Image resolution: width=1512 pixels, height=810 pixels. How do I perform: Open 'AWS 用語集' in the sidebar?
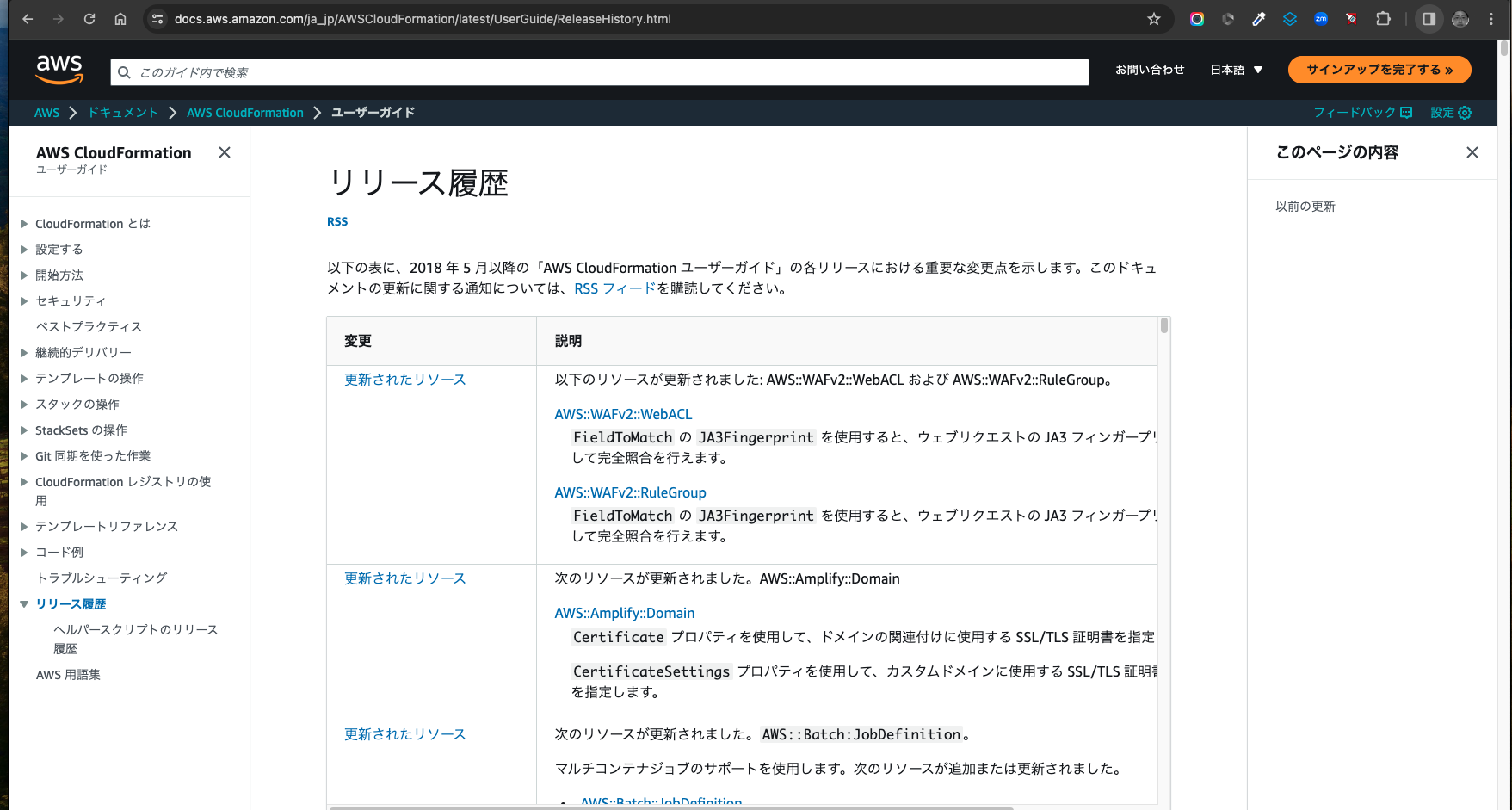pyautogui.click(x=68, y=675)
